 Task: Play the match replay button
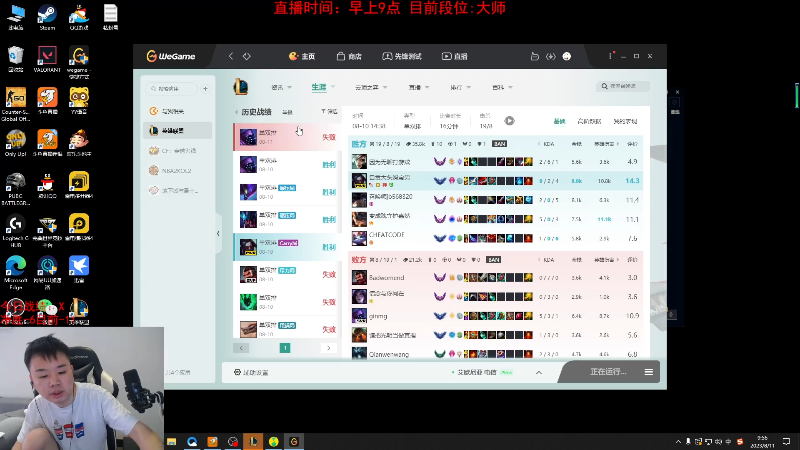point(509,121)
